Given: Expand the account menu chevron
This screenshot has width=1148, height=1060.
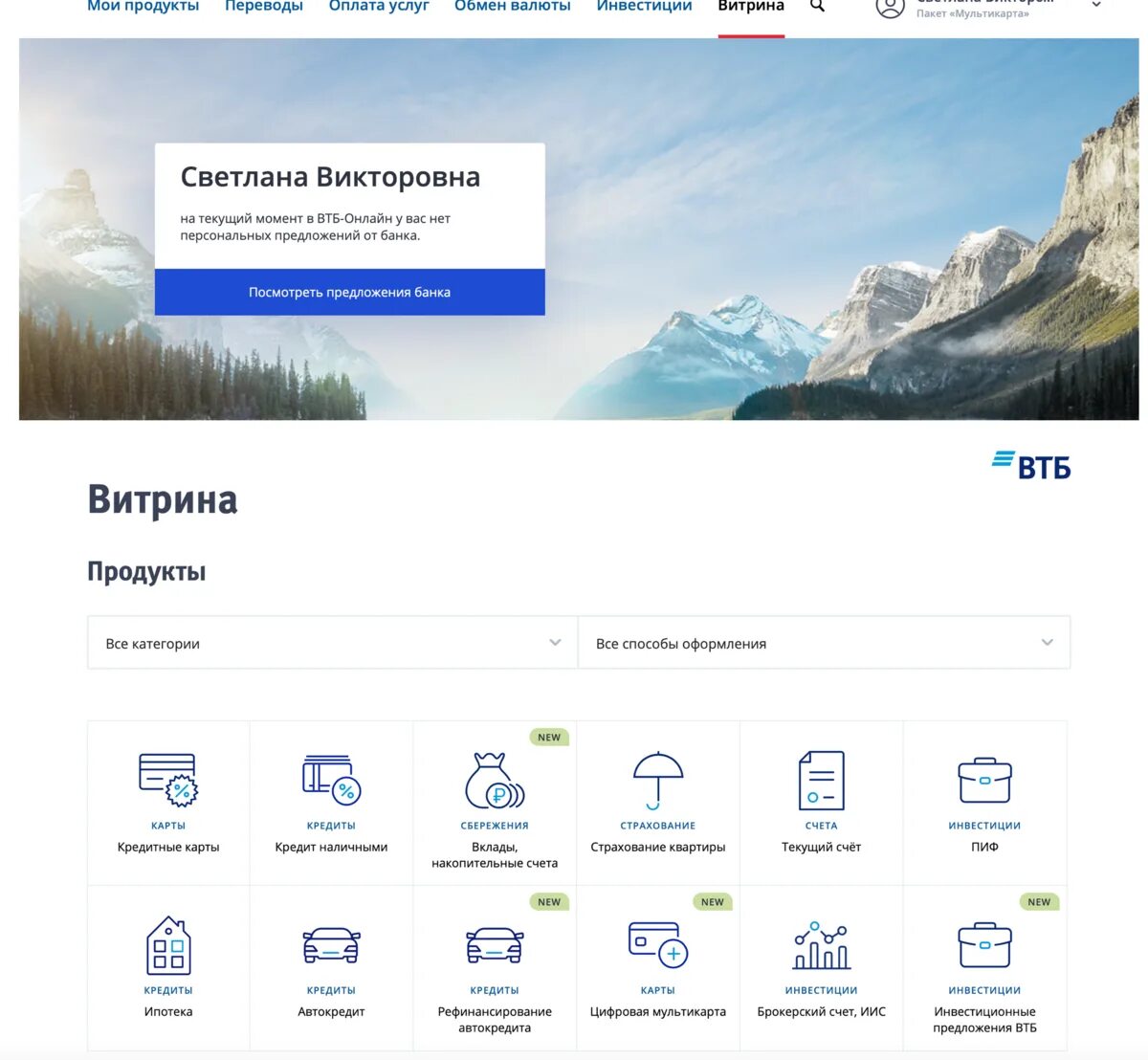Looking at the screenshot, I should click(x=1096, y=5).
